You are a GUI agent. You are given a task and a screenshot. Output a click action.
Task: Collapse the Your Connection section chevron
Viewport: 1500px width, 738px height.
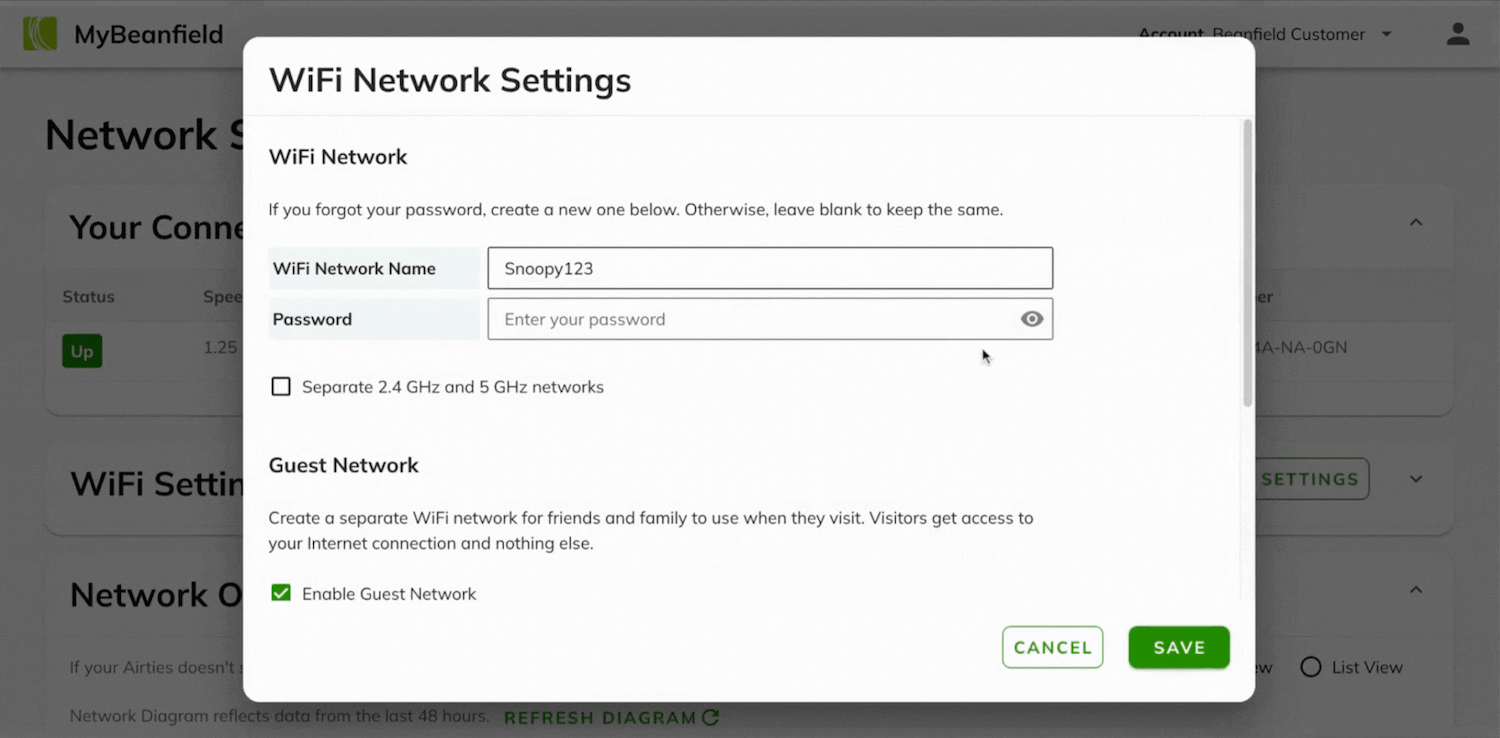click(x=1416, y=222)
